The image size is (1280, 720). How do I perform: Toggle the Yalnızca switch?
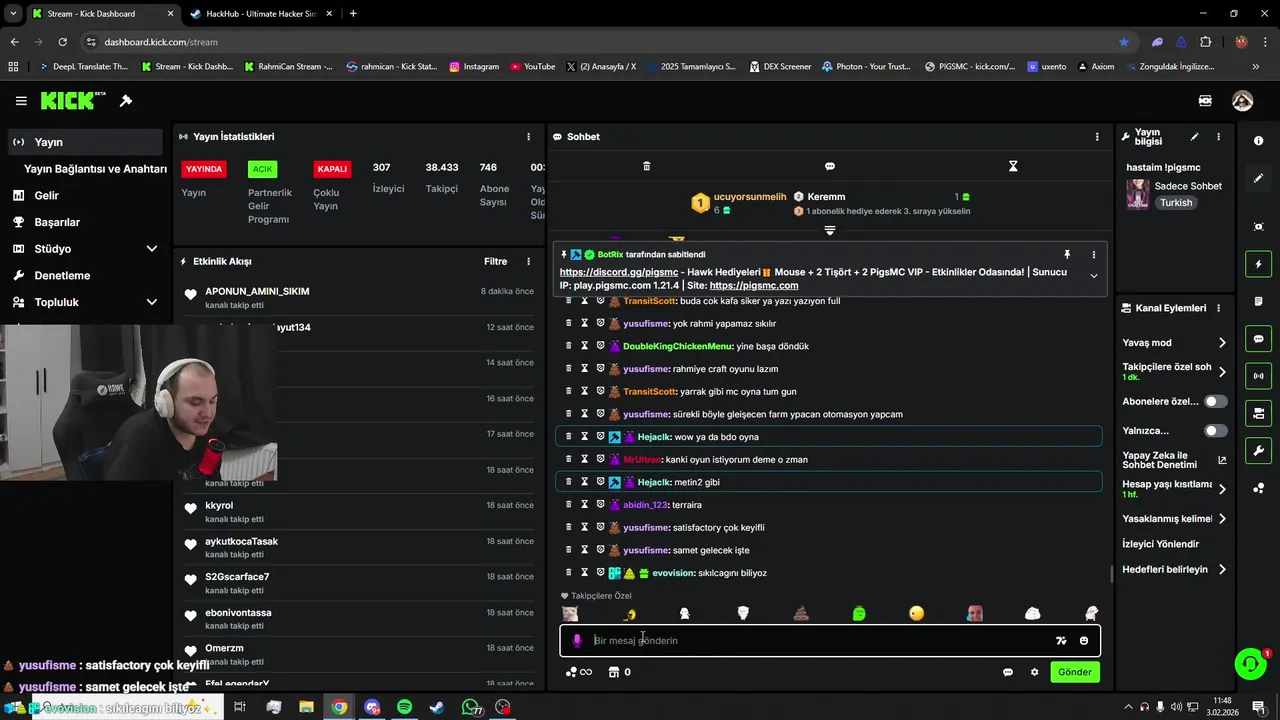point(1215,431)
